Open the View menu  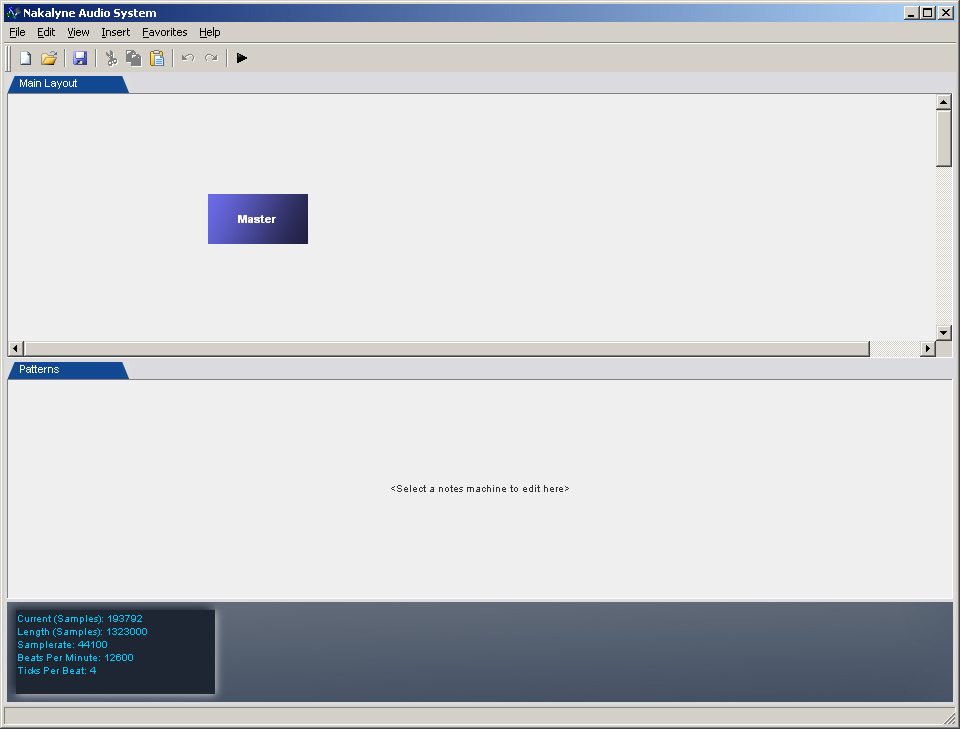pyautogui.click(x=78, y=32)
